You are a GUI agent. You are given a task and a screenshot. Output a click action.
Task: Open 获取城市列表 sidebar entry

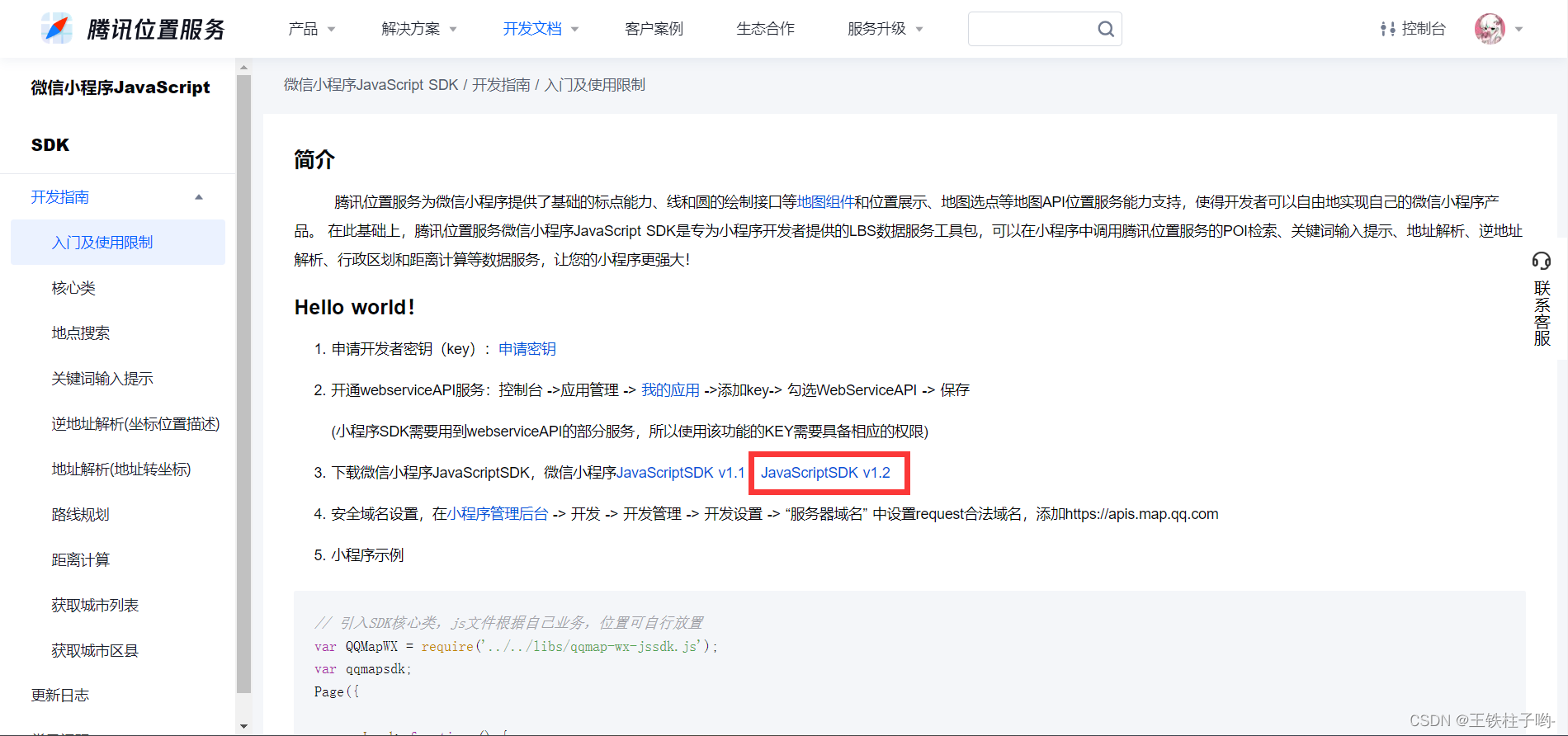click(95, 606)
